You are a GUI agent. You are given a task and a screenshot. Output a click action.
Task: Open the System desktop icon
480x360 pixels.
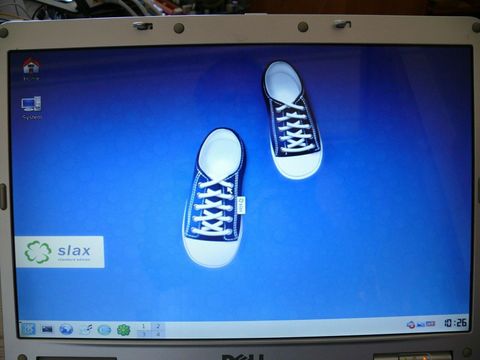click(32, 108)
